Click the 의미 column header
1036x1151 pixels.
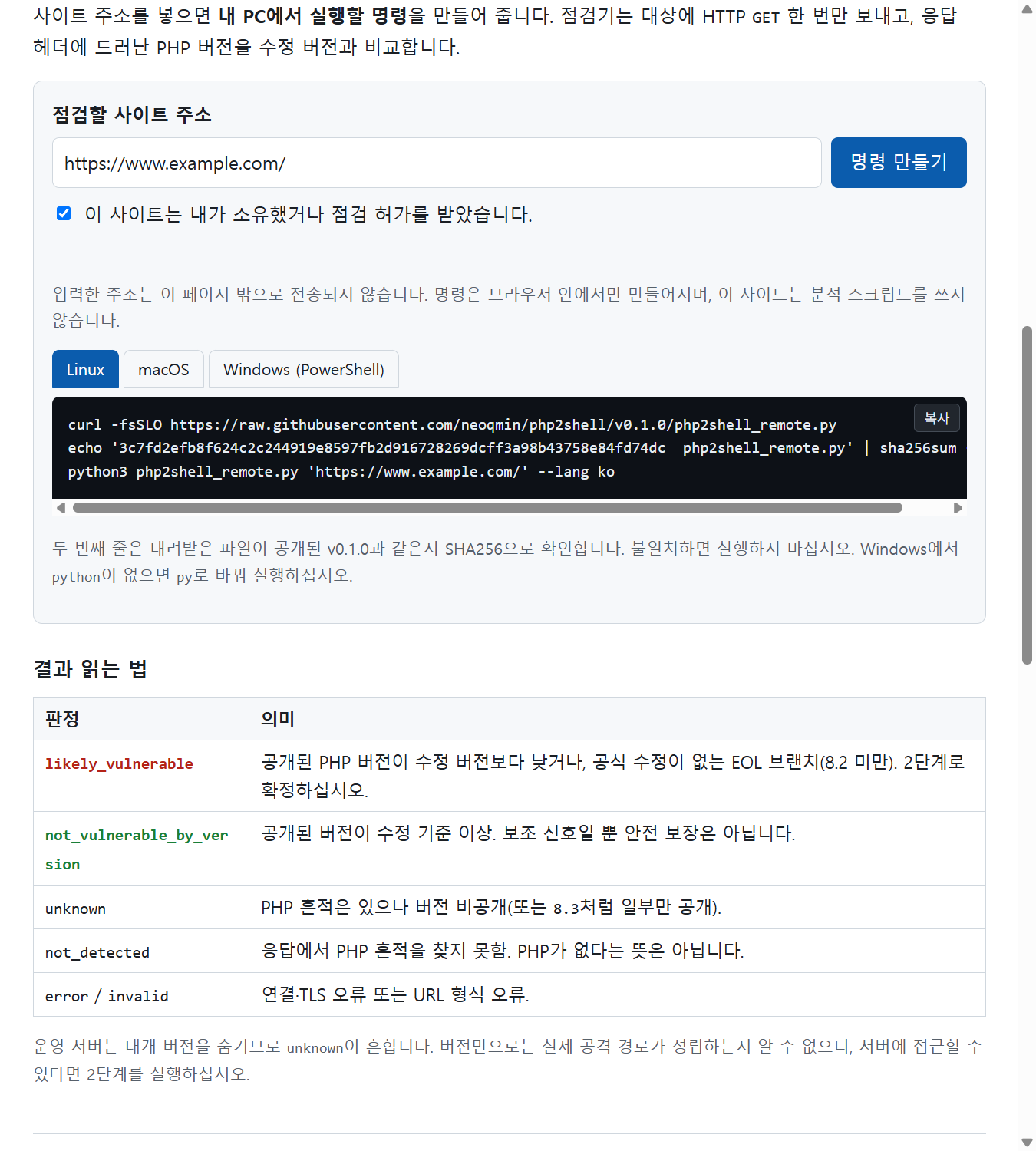click(x=617, y=719)
